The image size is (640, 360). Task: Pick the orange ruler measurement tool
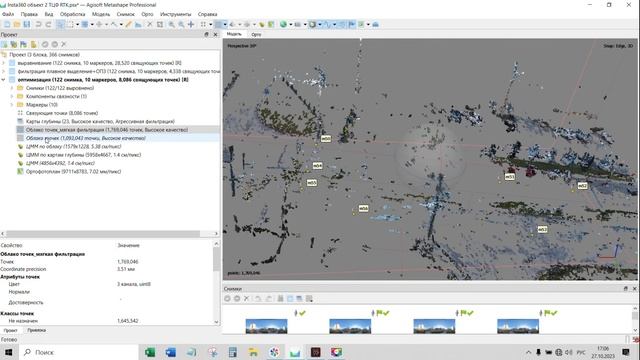point(128,24)
